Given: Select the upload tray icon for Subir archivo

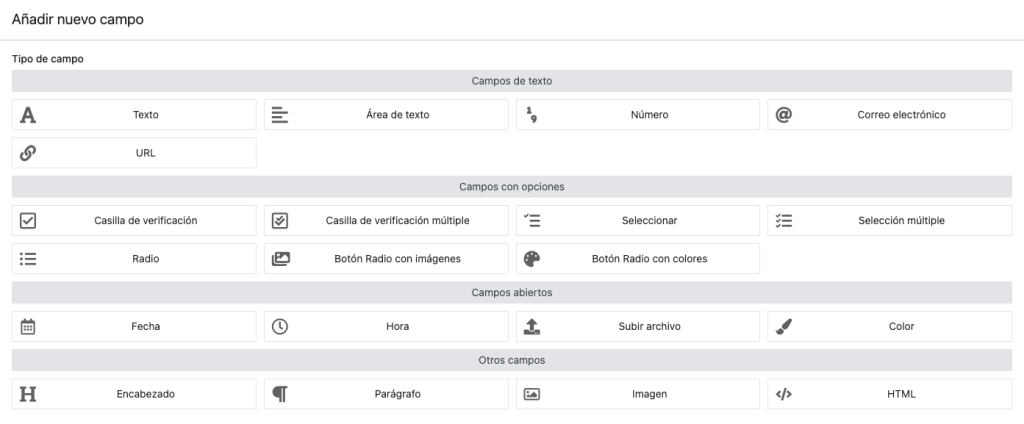Looking at the screenshot, I should pos(532,327).
